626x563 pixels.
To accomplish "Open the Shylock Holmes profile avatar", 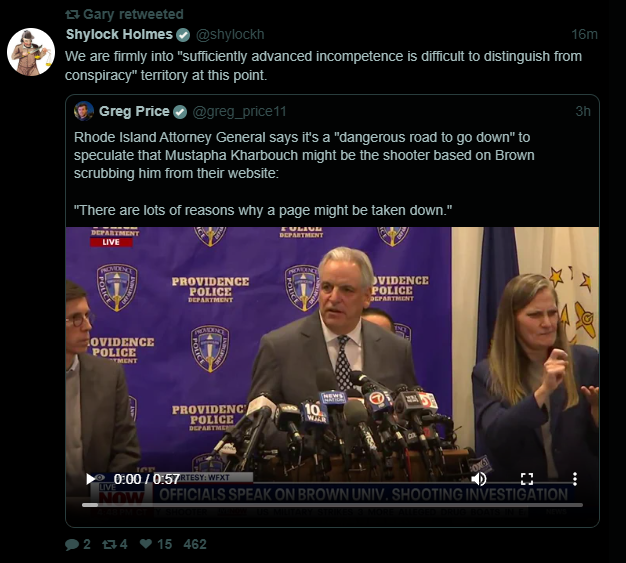I will [30, 52].
